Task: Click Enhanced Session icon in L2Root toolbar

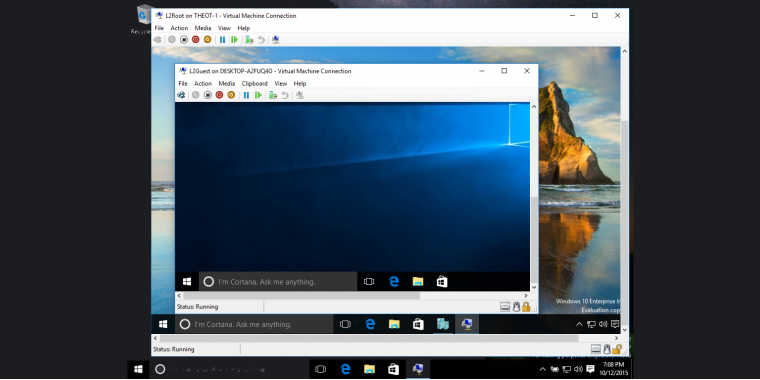Action: pyautogui.click(x=276, y=40)
